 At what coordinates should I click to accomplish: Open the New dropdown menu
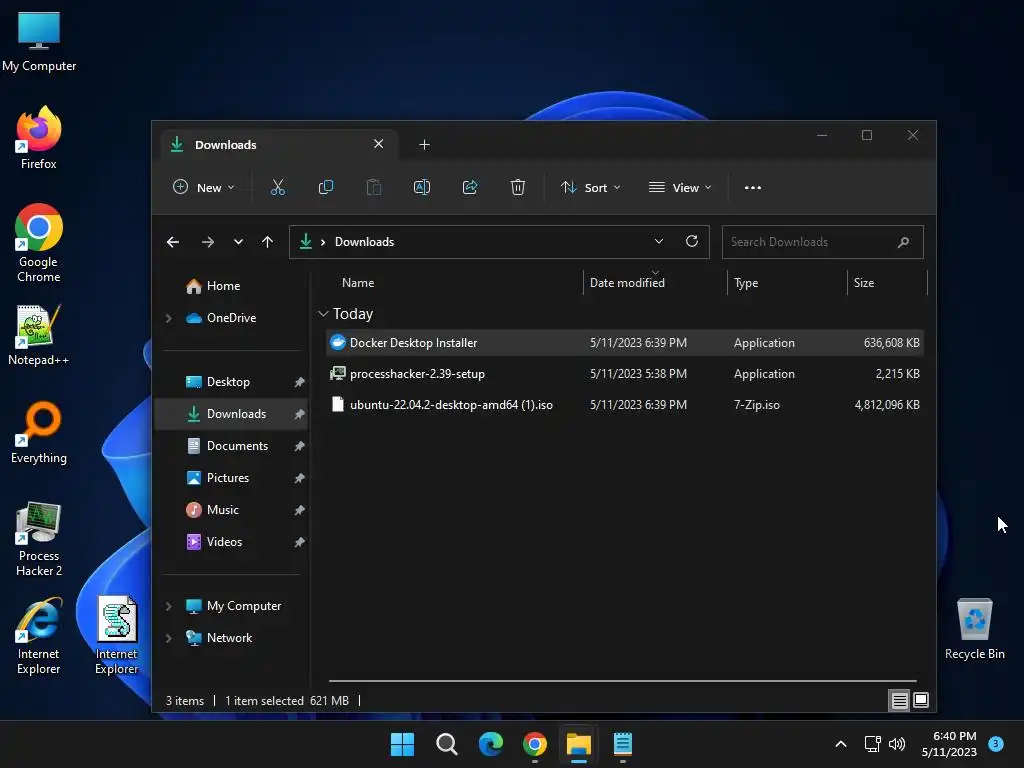click(203, 187)
